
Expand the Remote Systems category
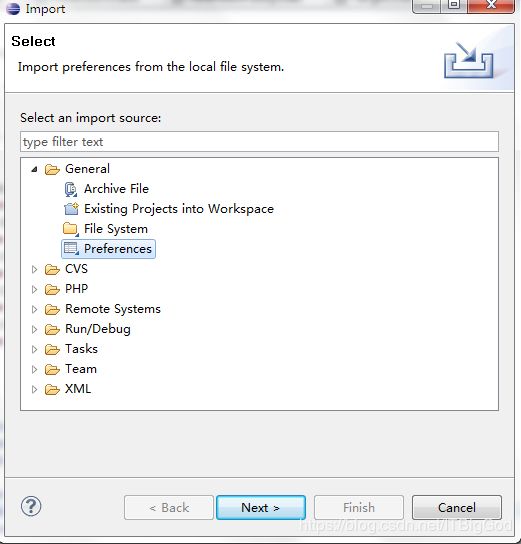pyautogui.click(x=34, y=309)
